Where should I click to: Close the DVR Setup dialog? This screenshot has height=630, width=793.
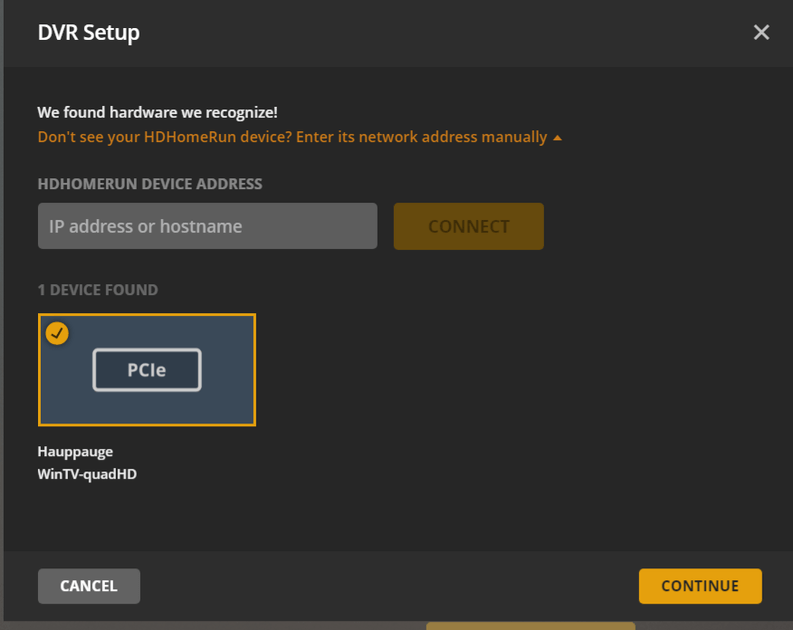click(761, 32)
